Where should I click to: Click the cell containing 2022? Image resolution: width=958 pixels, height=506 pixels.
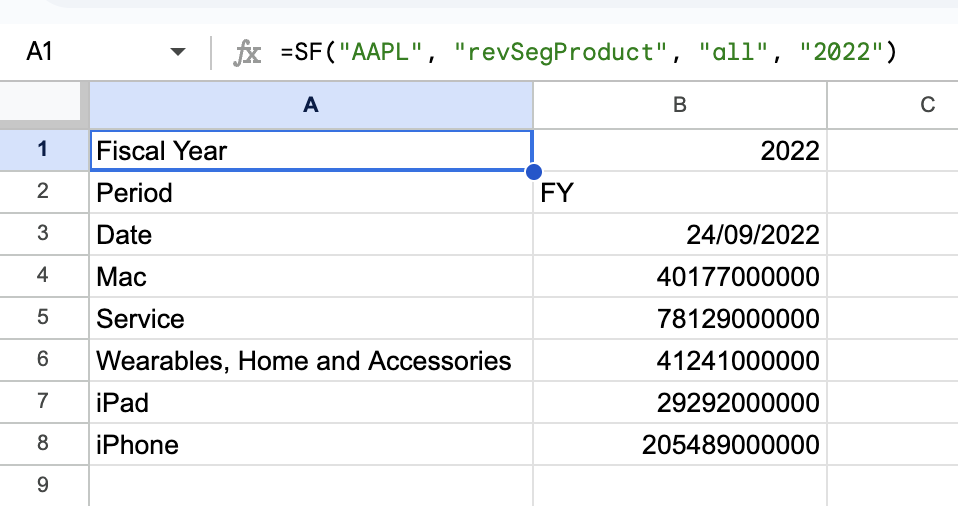680,150
